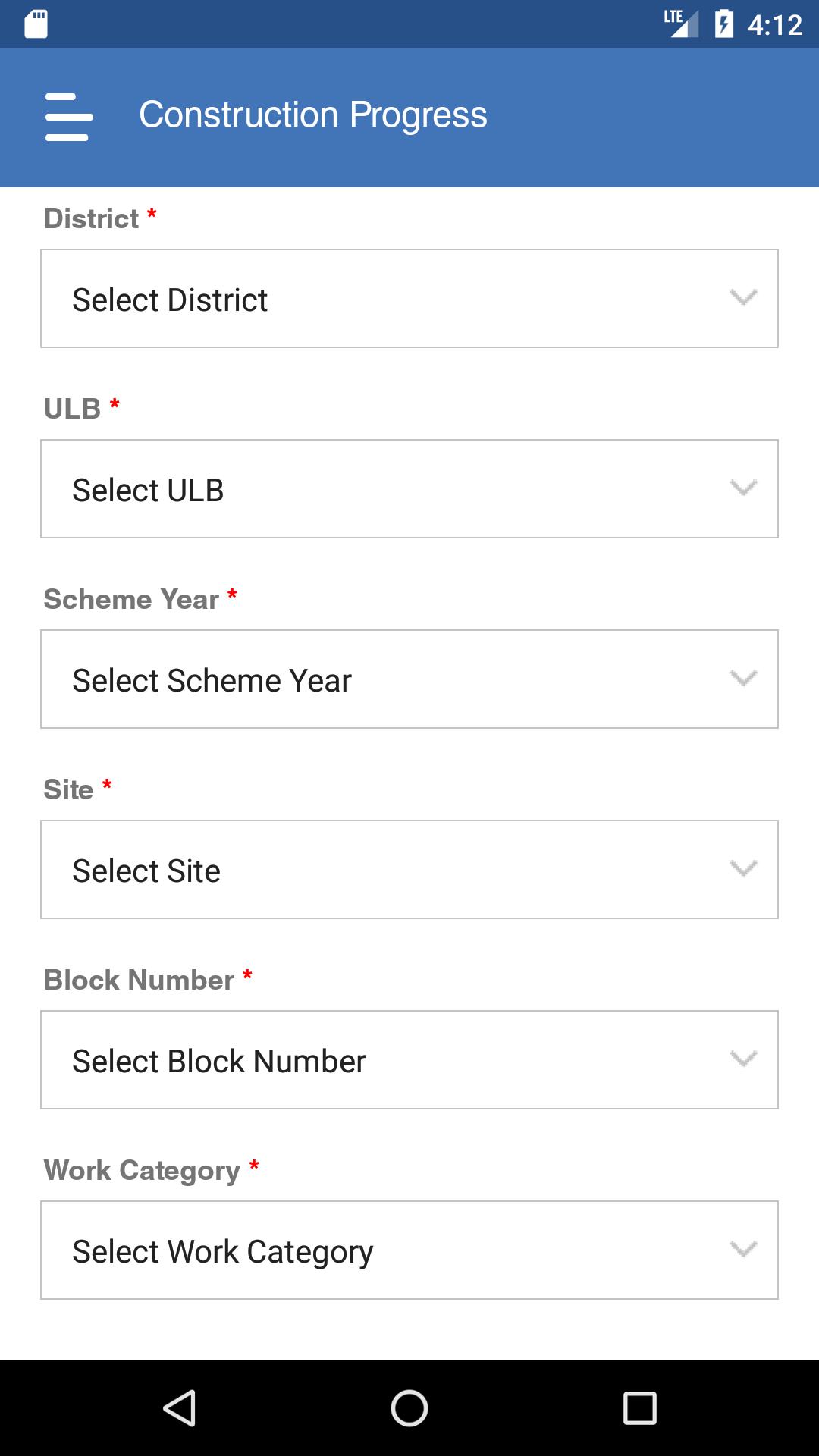Tap the SD card notification icon

coord(36,24)
